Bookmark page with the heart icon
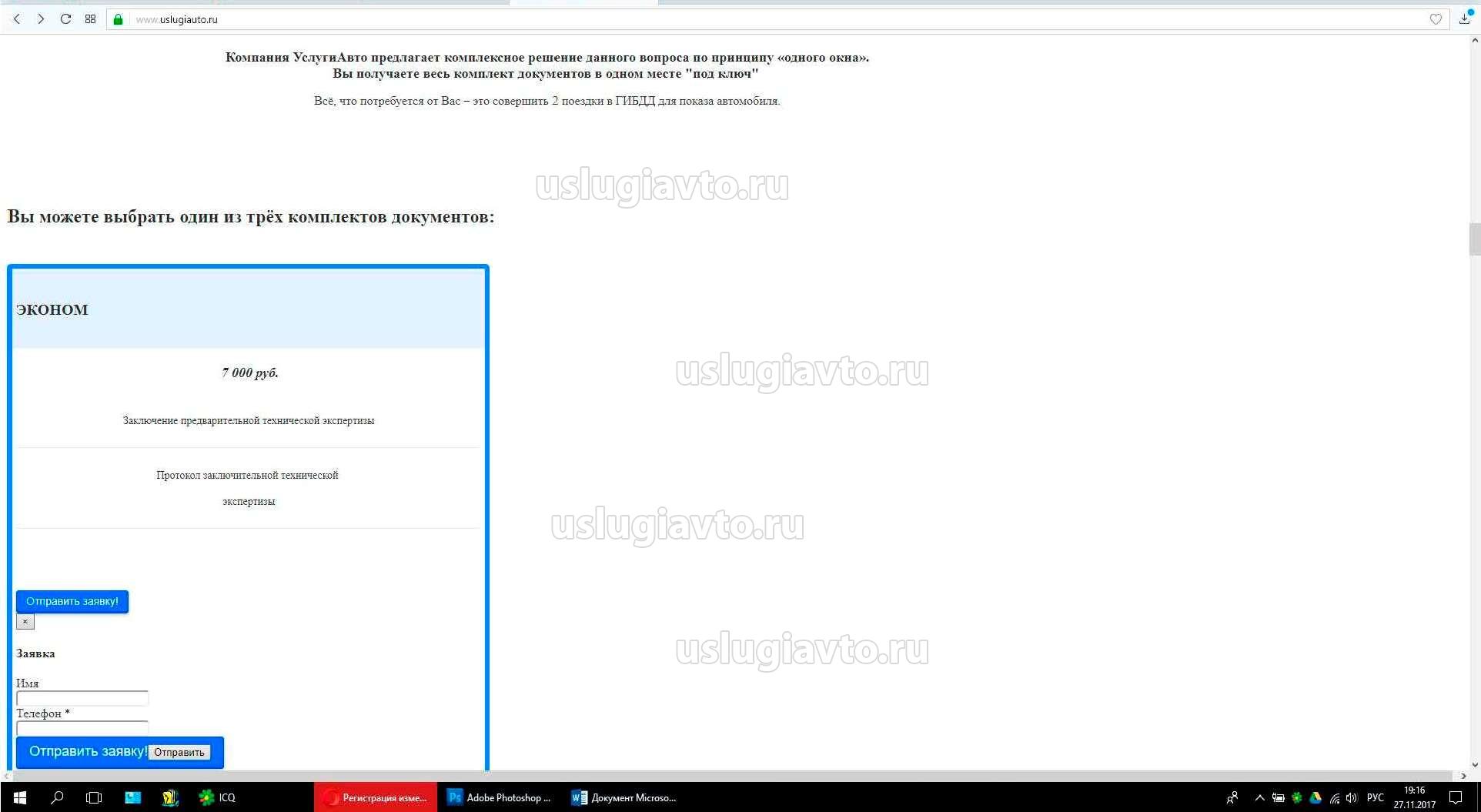 [1436, 19]
